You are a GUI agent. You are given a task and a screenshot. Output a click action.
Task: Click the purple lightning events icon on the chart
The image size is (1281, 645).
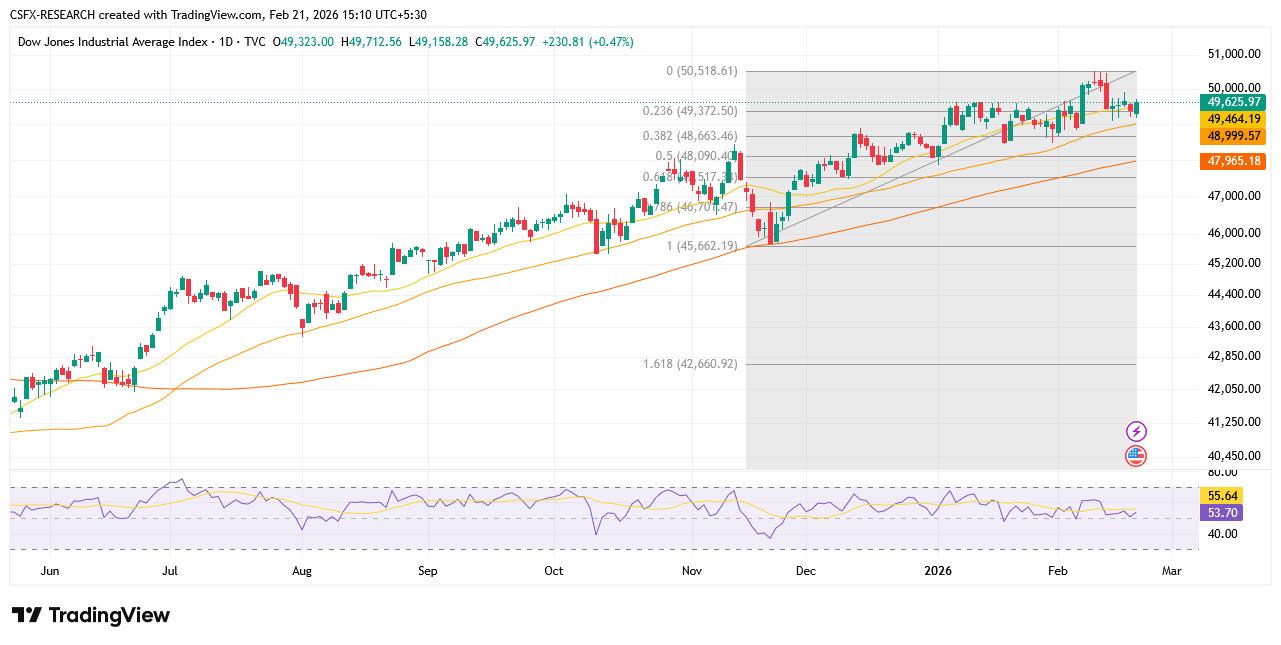pos(1136,430)
